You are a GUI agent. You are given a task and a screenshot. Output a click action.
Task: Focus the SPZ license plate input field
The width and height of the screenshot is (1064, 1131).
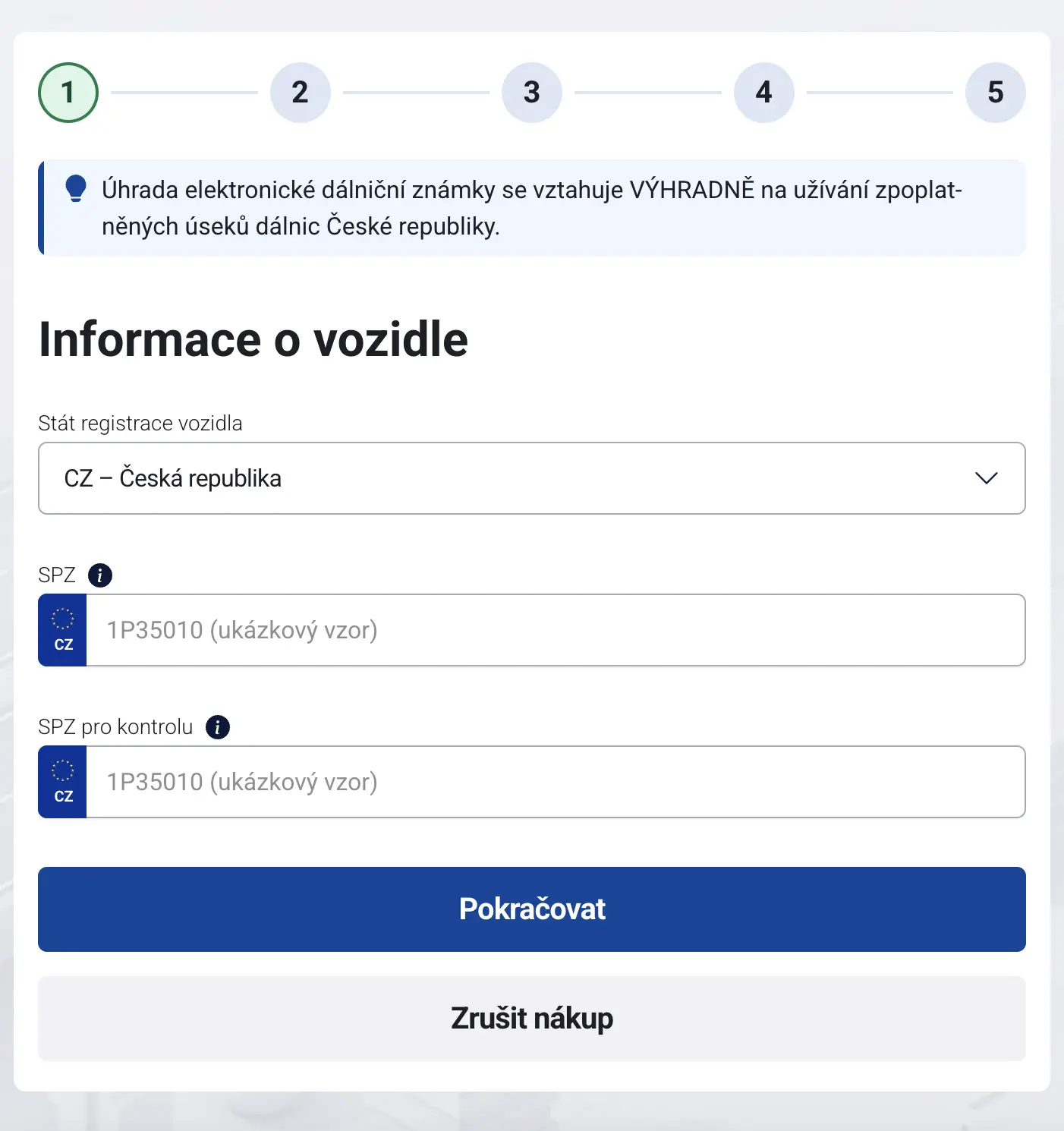click(556, 630)
